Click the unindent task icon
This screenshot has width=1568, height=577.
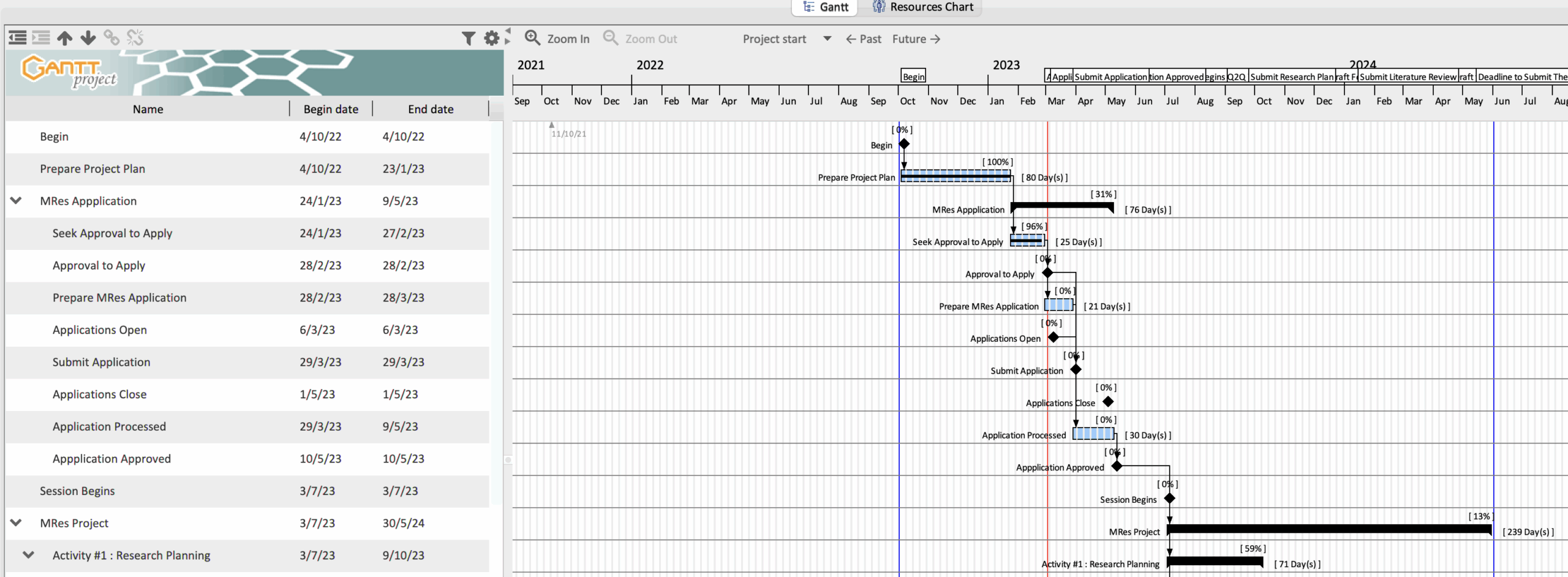pos(18,38)
